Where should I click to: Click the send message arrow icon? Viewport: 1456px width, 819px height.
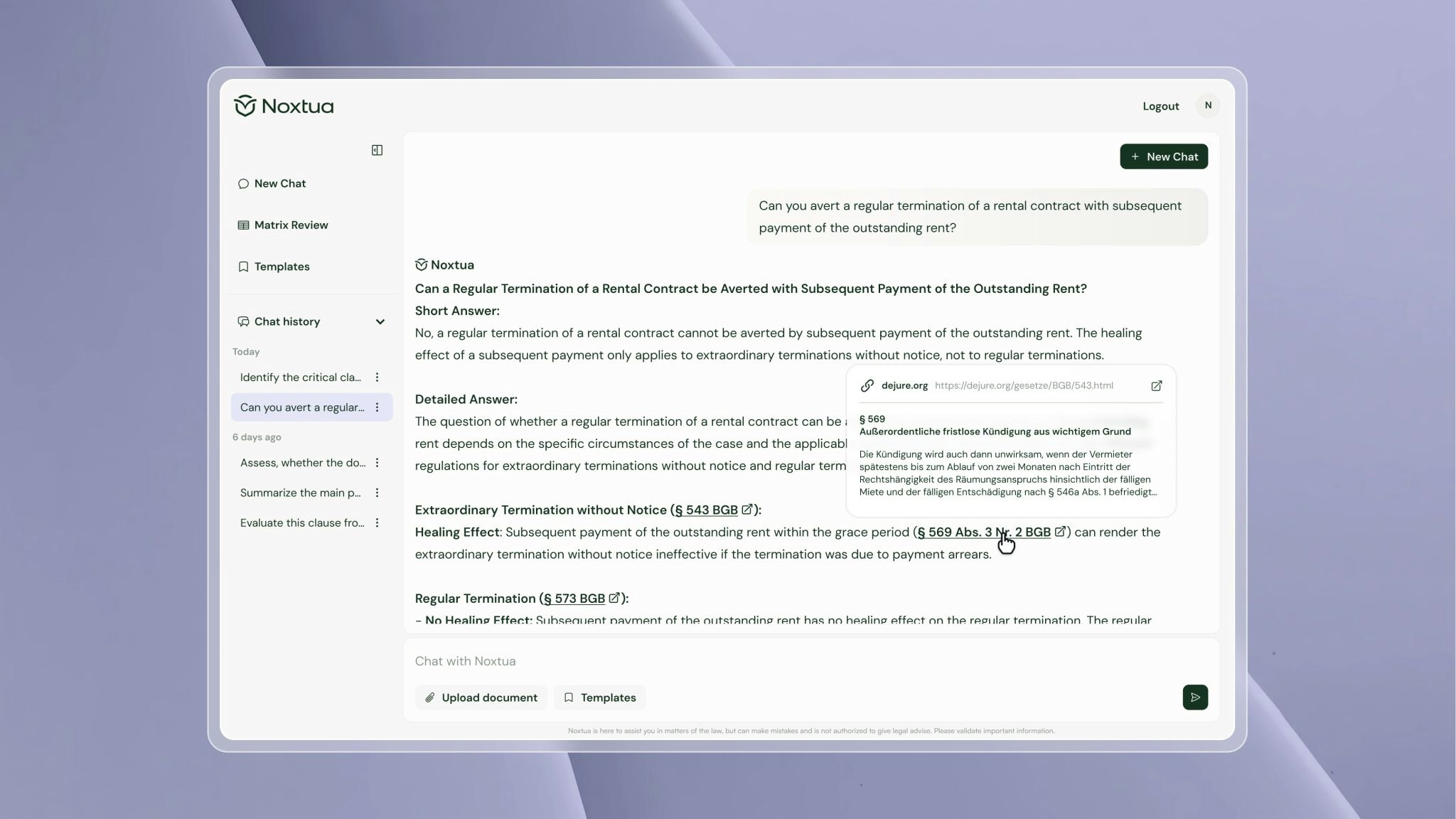point(1194,697)
